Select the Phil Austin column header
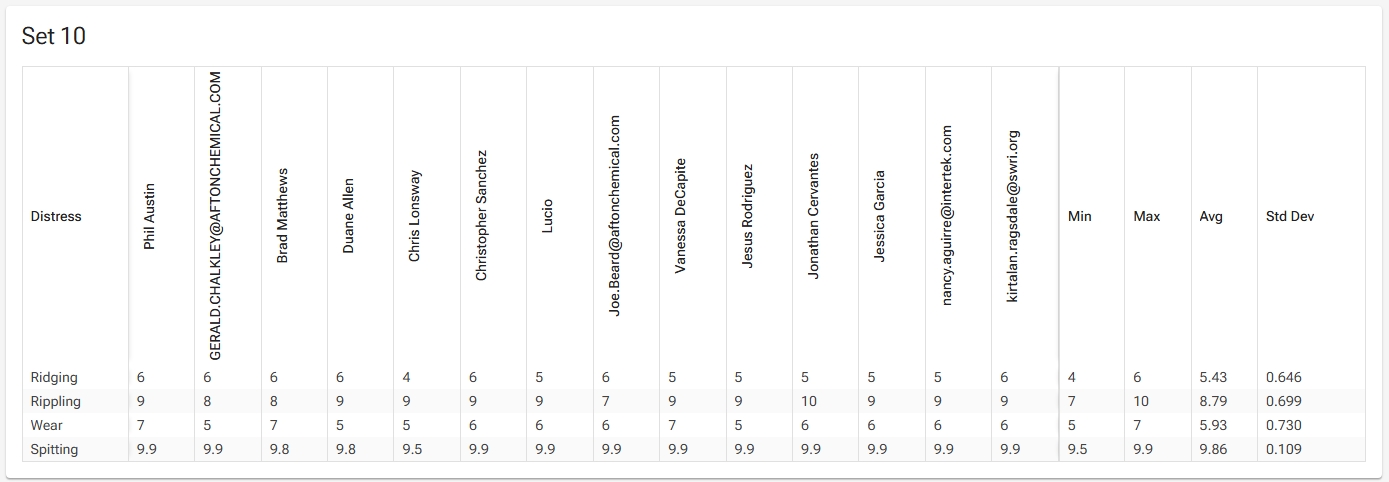The height and width of the screenshot is (482, 1389). pyautogui.click(x=149, y=216)
